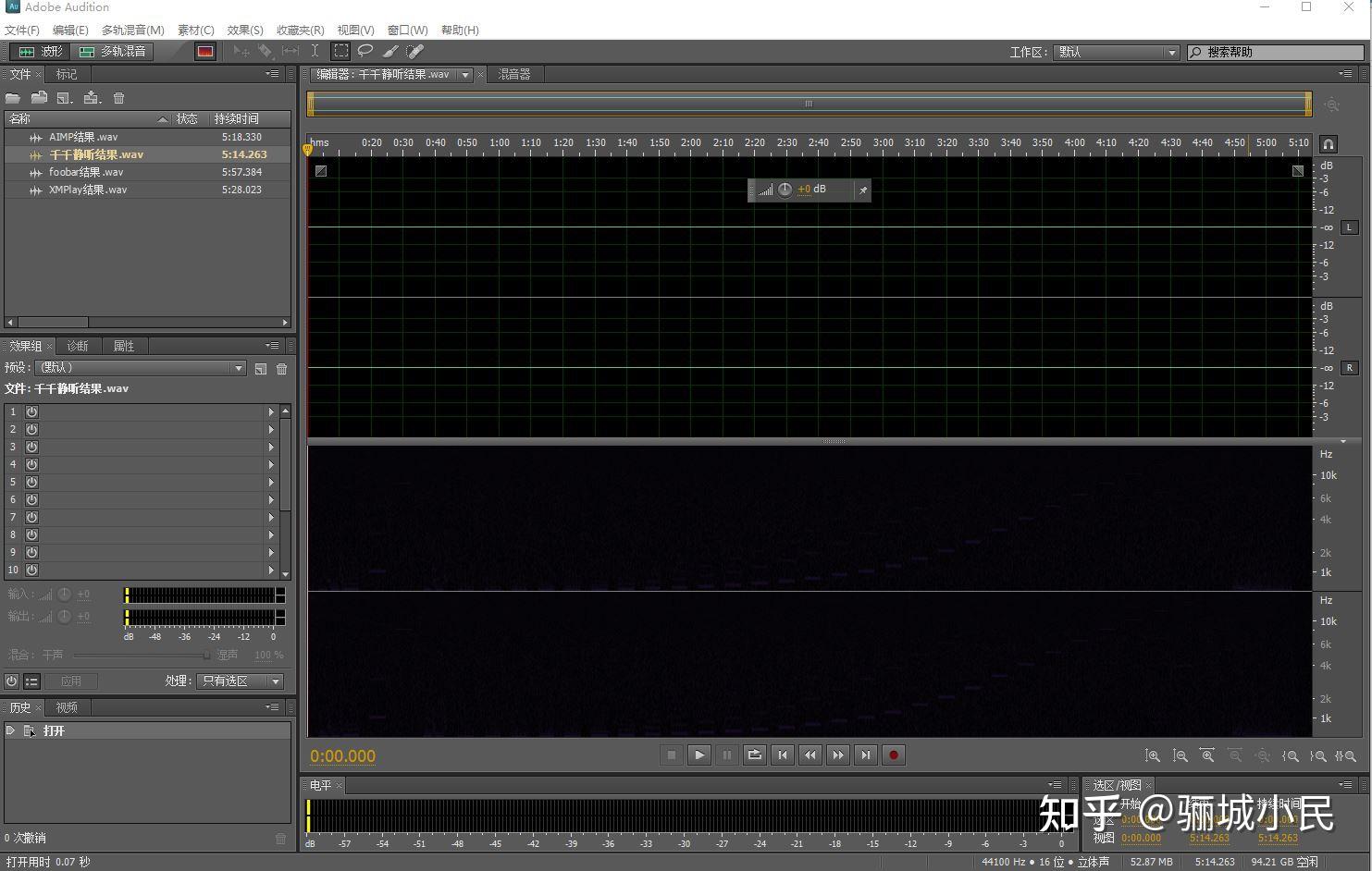Open effect slot 3 arrow menu

271,447
